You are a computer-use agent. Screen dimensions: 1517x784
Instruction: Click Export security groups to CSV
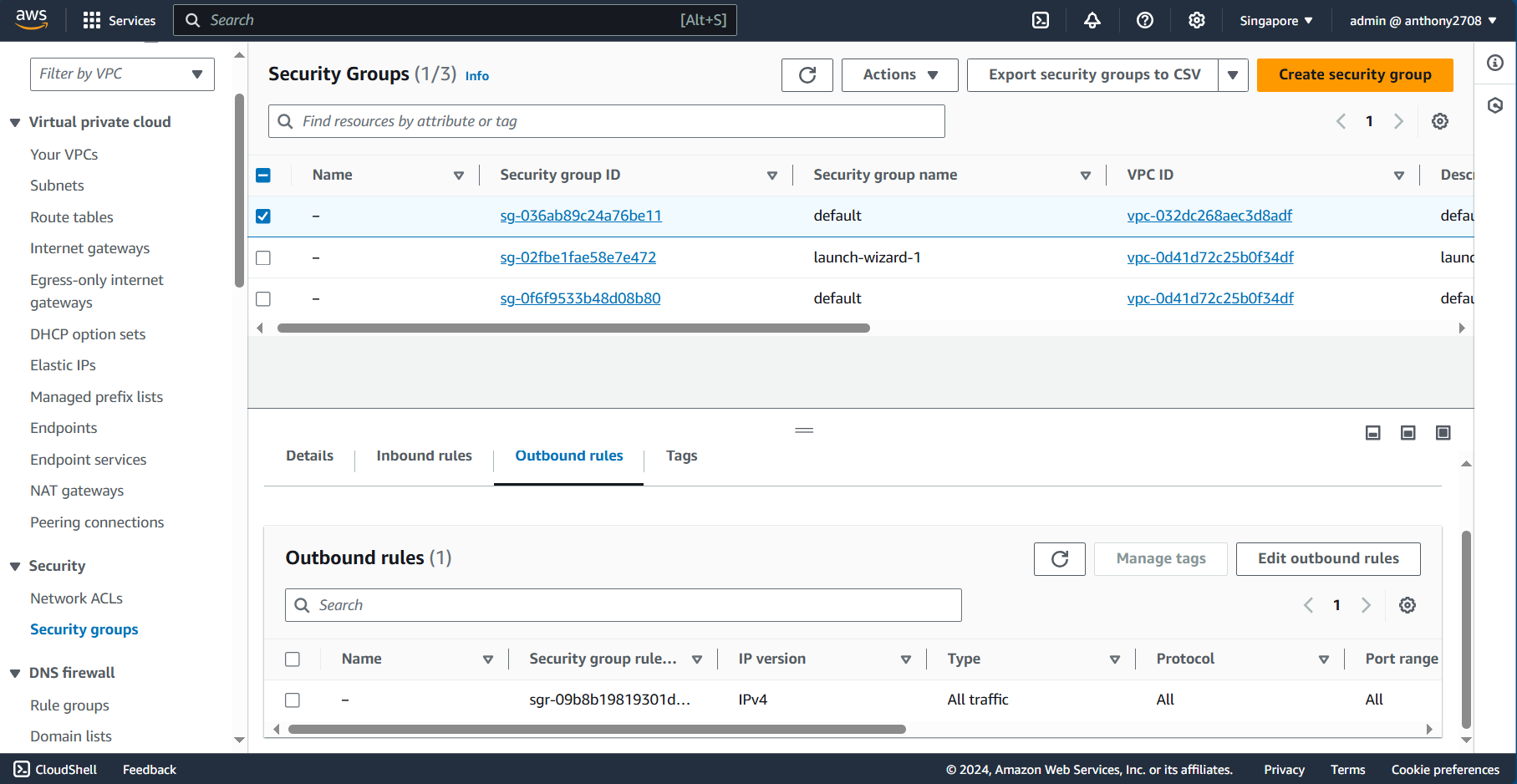click(x=1093, y=75)
